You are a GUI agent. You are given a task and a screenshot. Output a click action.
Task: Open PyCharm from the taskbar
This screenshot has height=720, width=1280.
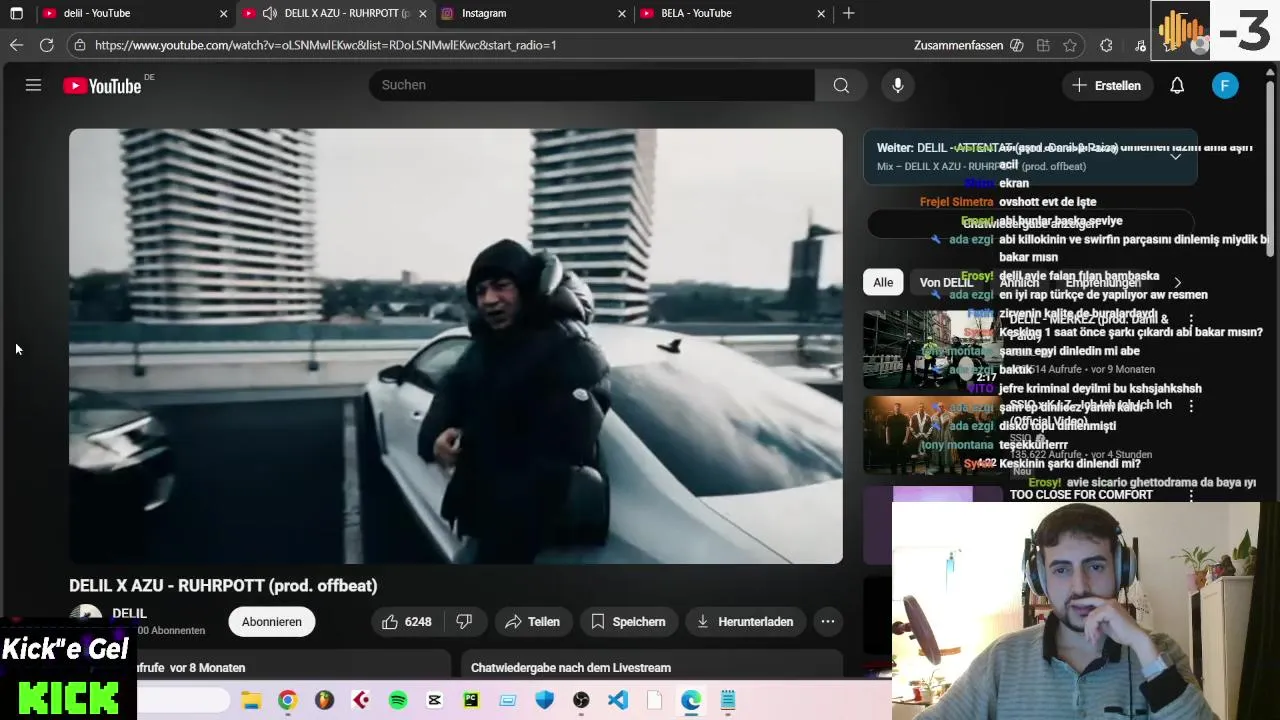(471, 700)
